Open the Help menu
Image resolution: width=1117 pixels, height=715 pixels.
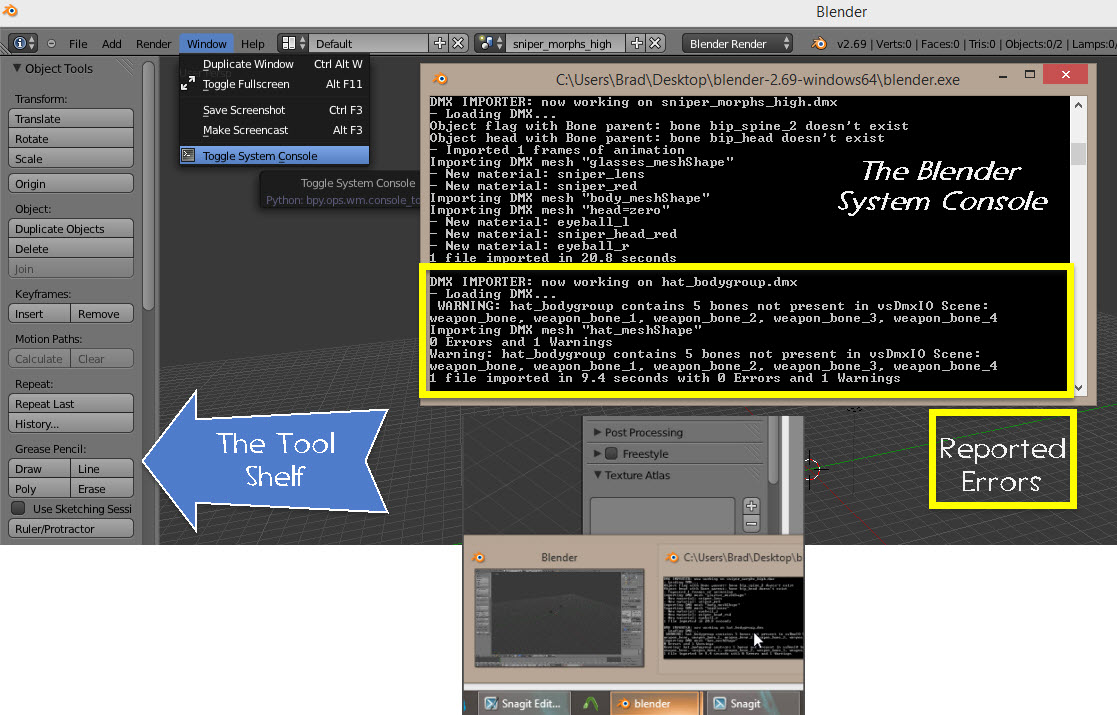coord(252,43)
